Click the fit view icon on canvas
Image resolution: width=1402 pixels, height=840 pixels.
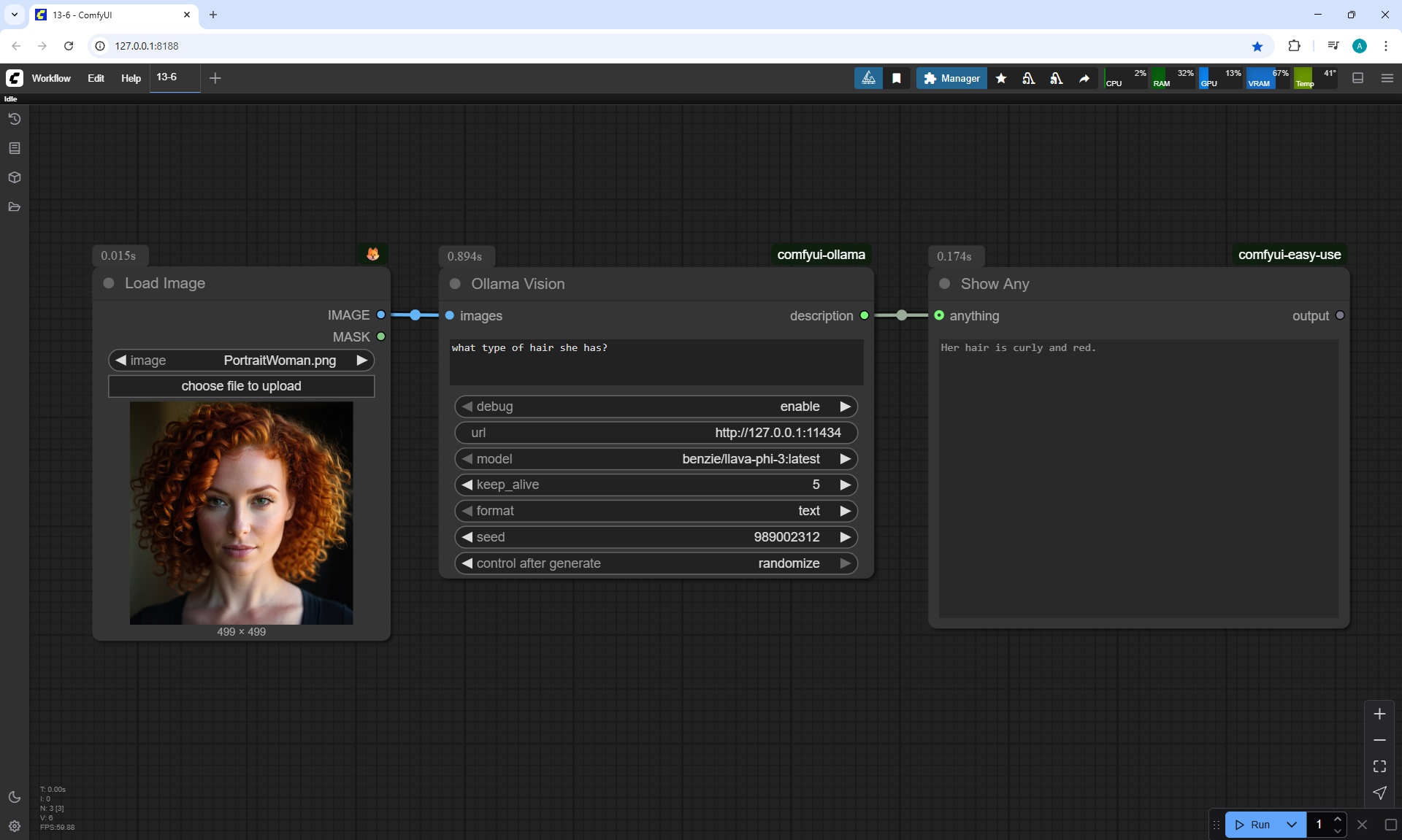pyautogui.click(x=1379, y=766)
